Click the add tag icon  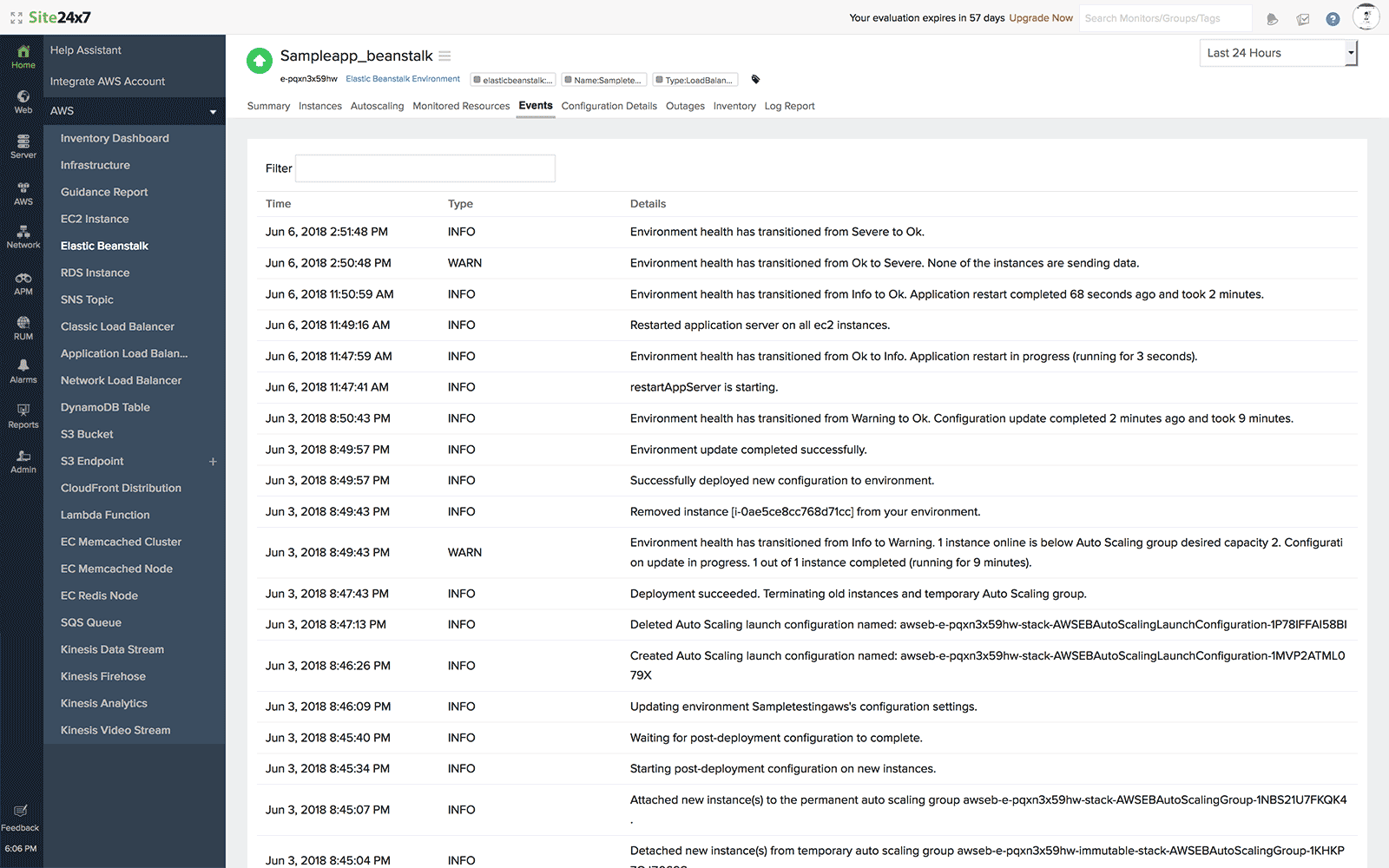(x=755, y=80)
